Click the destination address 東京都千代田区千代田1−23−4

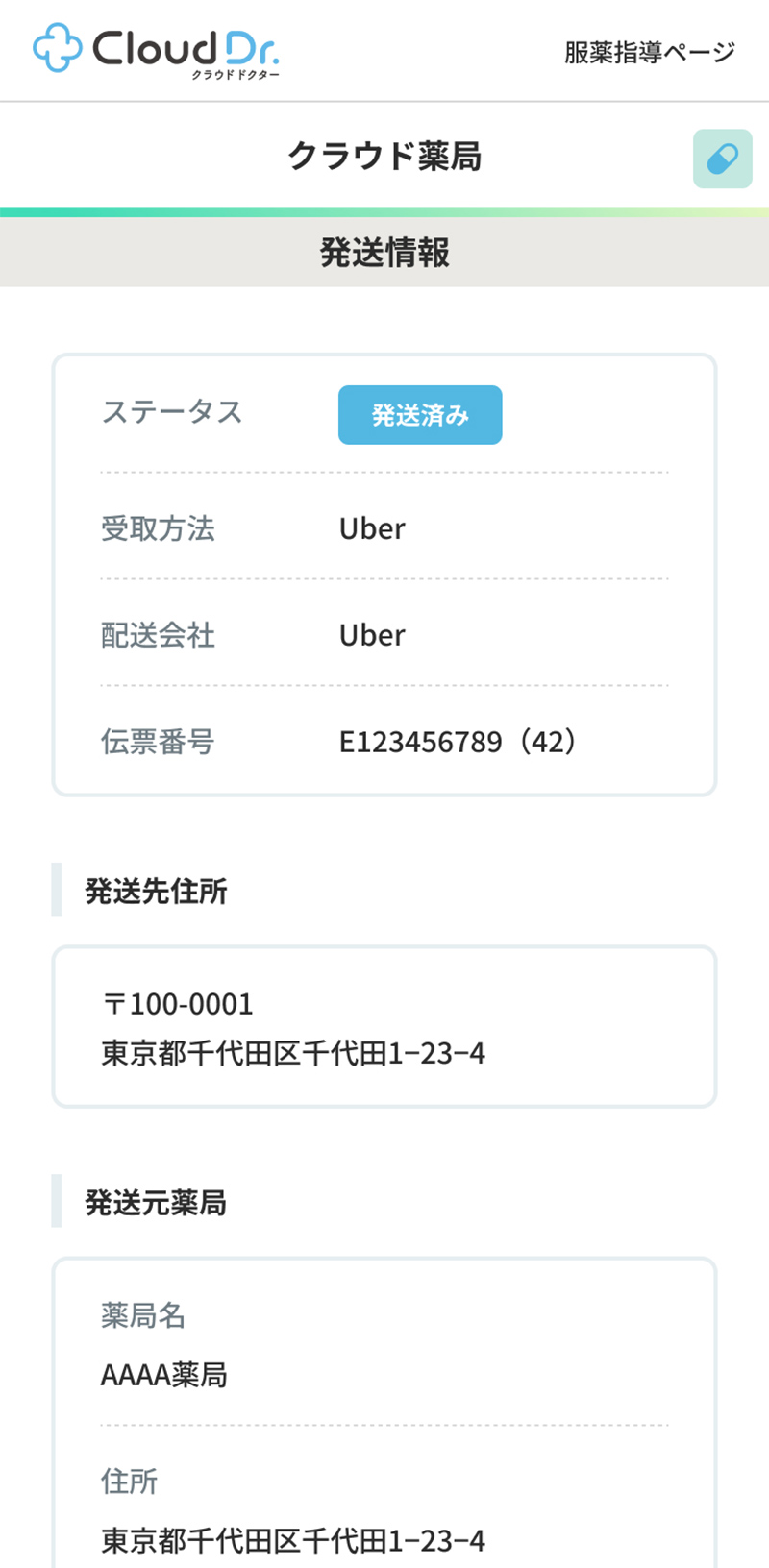pyautogui.click(x=293, y=1053)
